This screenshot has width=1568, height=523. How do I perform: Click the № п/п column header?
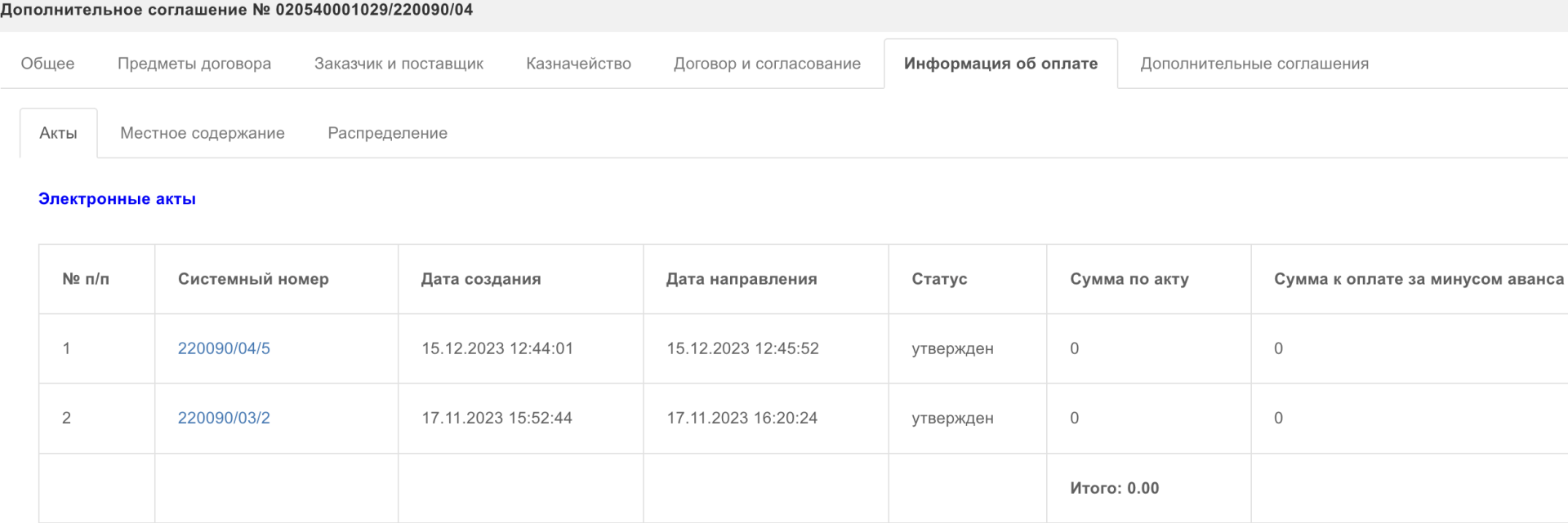coord(86,279)
